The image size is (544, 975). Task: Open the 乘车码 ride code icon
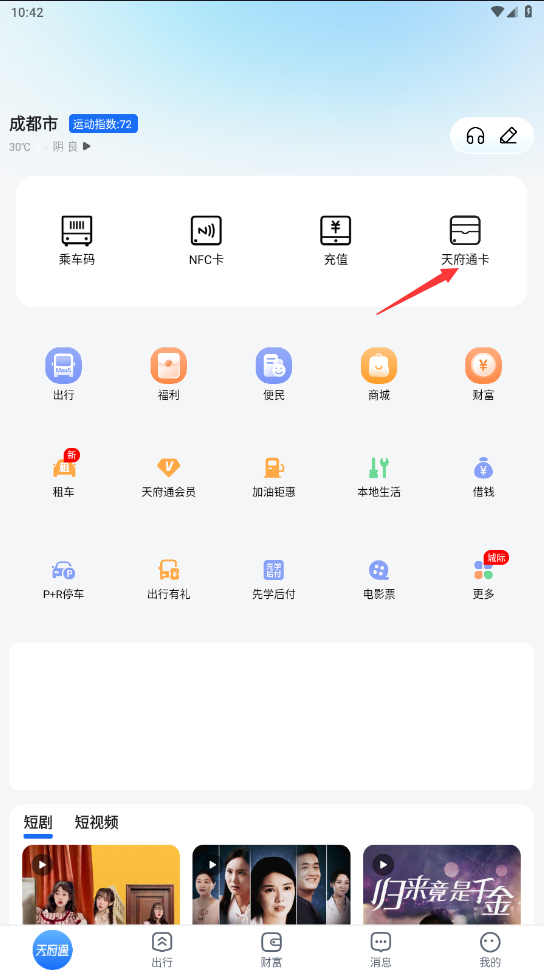point(77,240)
